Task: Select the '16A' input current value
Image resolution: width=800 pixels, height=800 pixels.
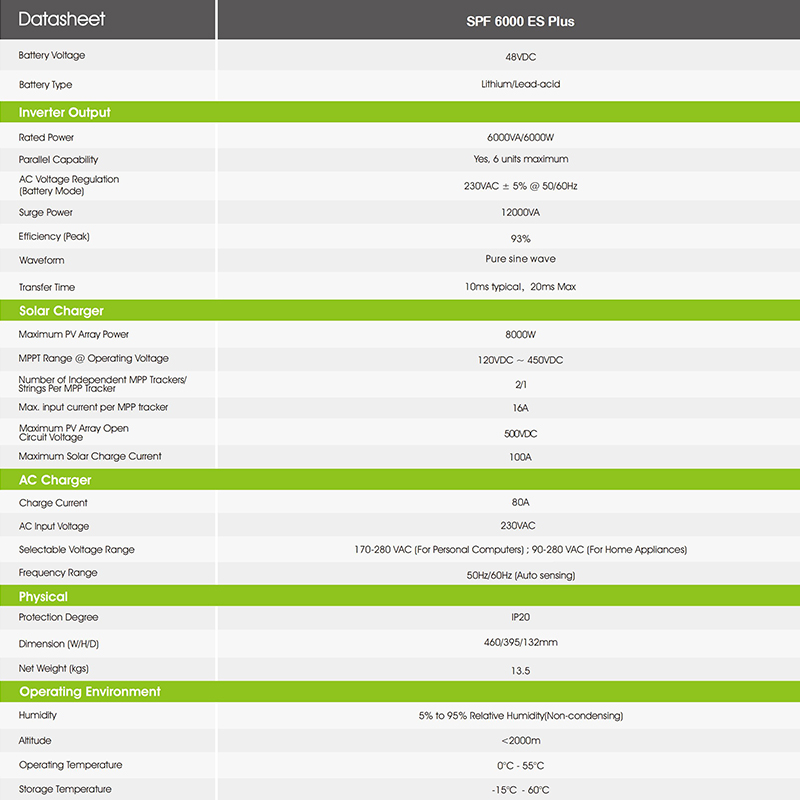Action: tap(520, 408)
